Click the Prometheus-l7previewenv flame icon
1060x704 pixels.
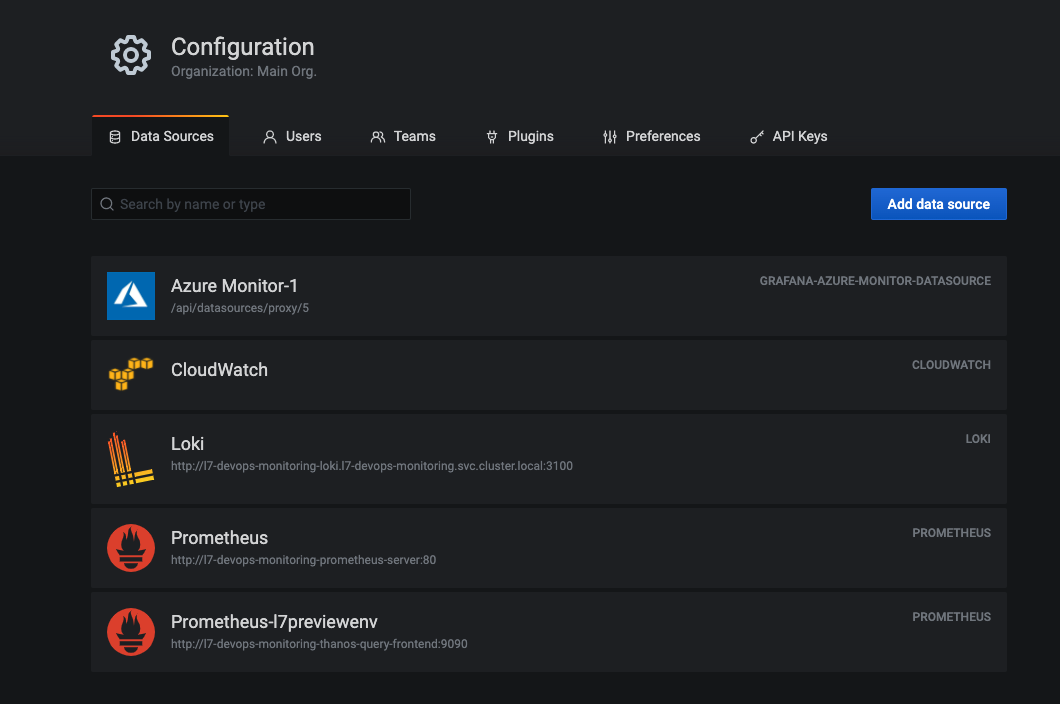130,632
